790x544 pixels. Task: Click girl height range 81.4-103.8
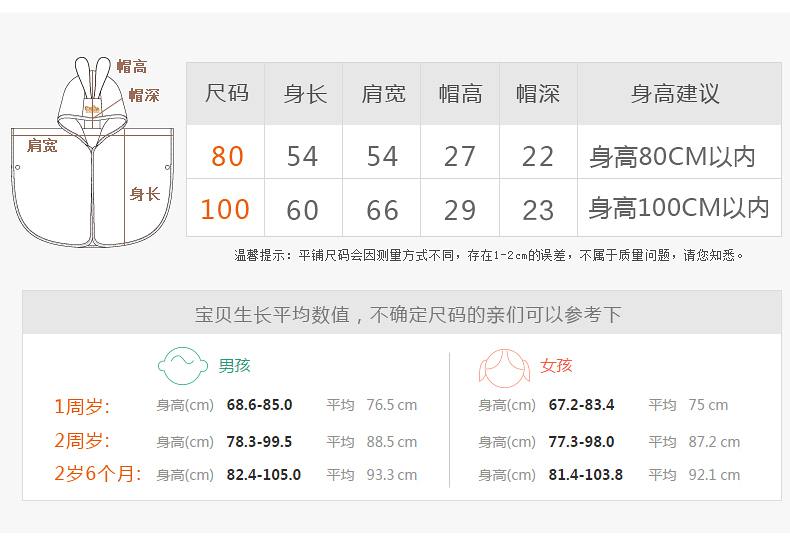pyautogui.click(x=585, y=474)
